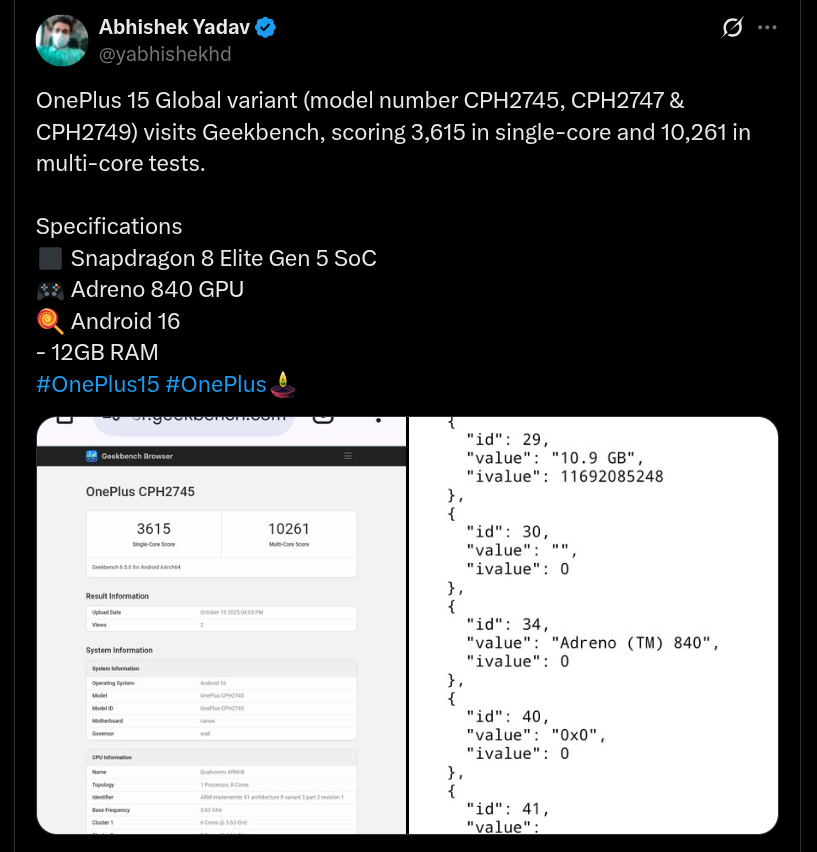Open the three-dot more options menu

[x=767, y=28]
